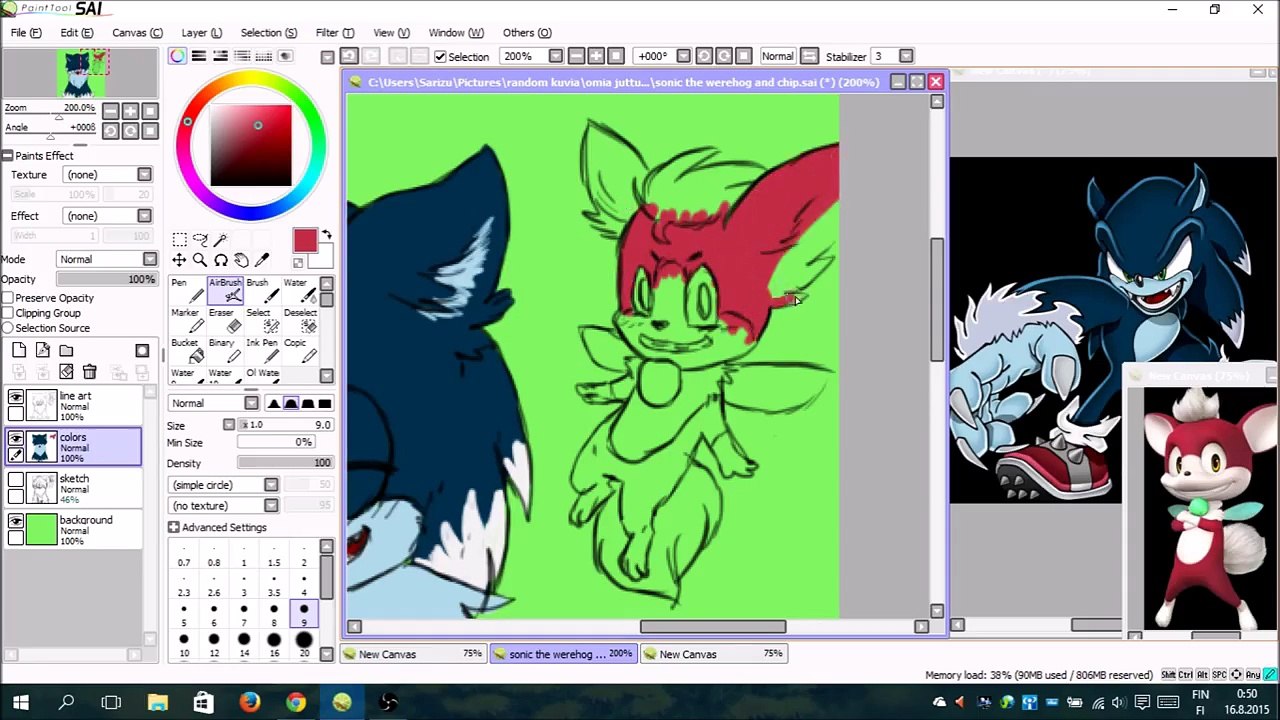The width and height of the screenshot is (1280, 720).
Task: Activate the rotate canvas tool
Action: (221, 260)
